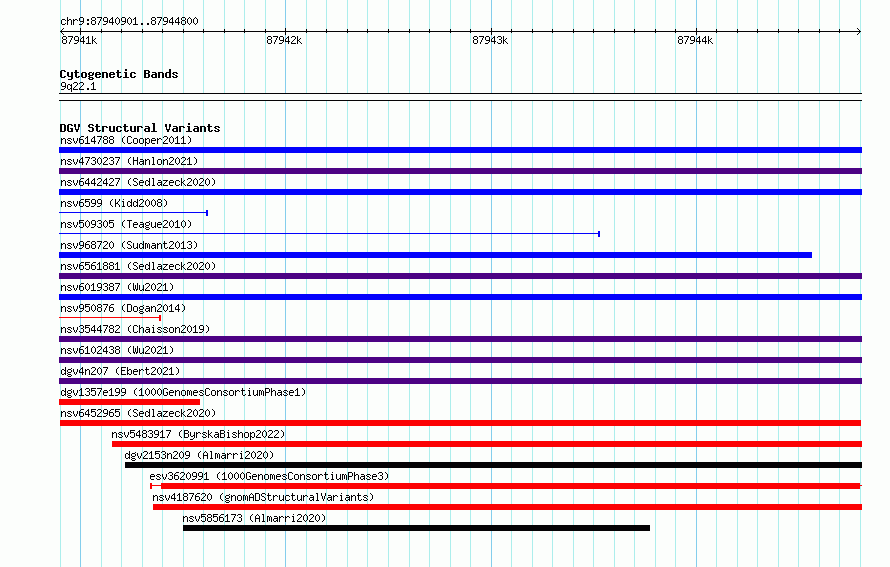Open nsv950876 (Dogan2014) label
The height and width of the screenshot is (567, 890).
pyautogui.click(x=123, y=308)
